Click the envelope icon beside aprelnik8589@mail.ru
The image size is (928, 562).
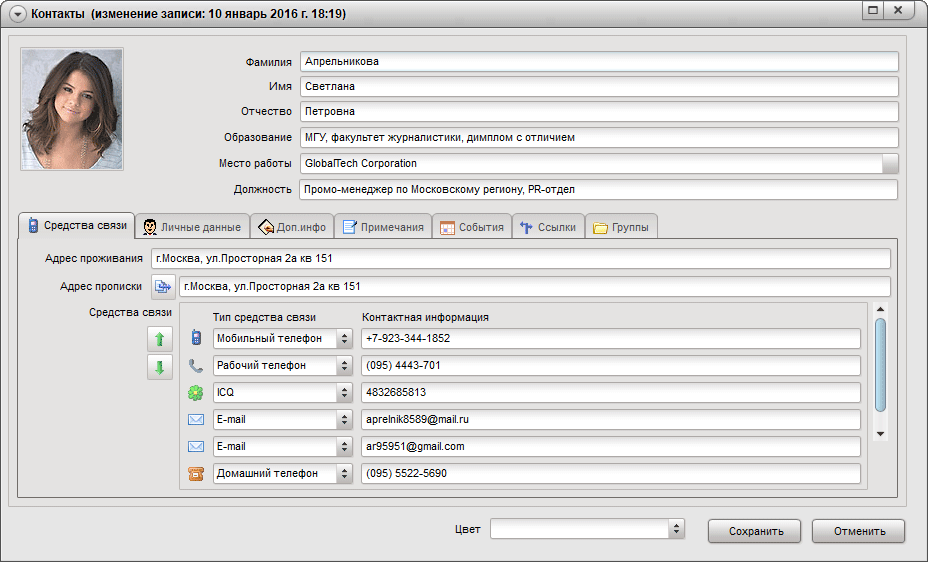pyautogui.click(x=196, y=420)
